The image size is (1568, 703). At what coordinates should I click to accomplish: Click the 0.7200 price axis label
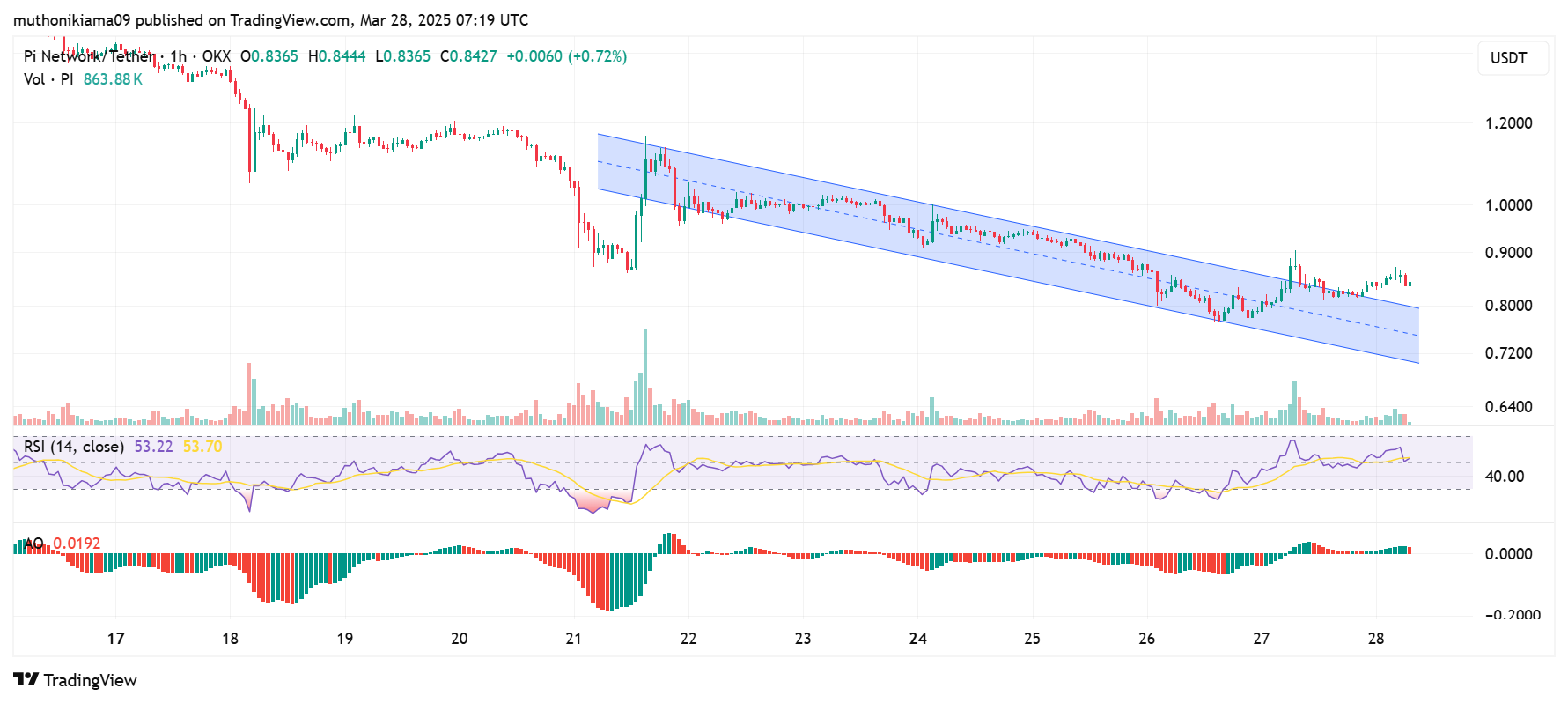(1508, 353)
